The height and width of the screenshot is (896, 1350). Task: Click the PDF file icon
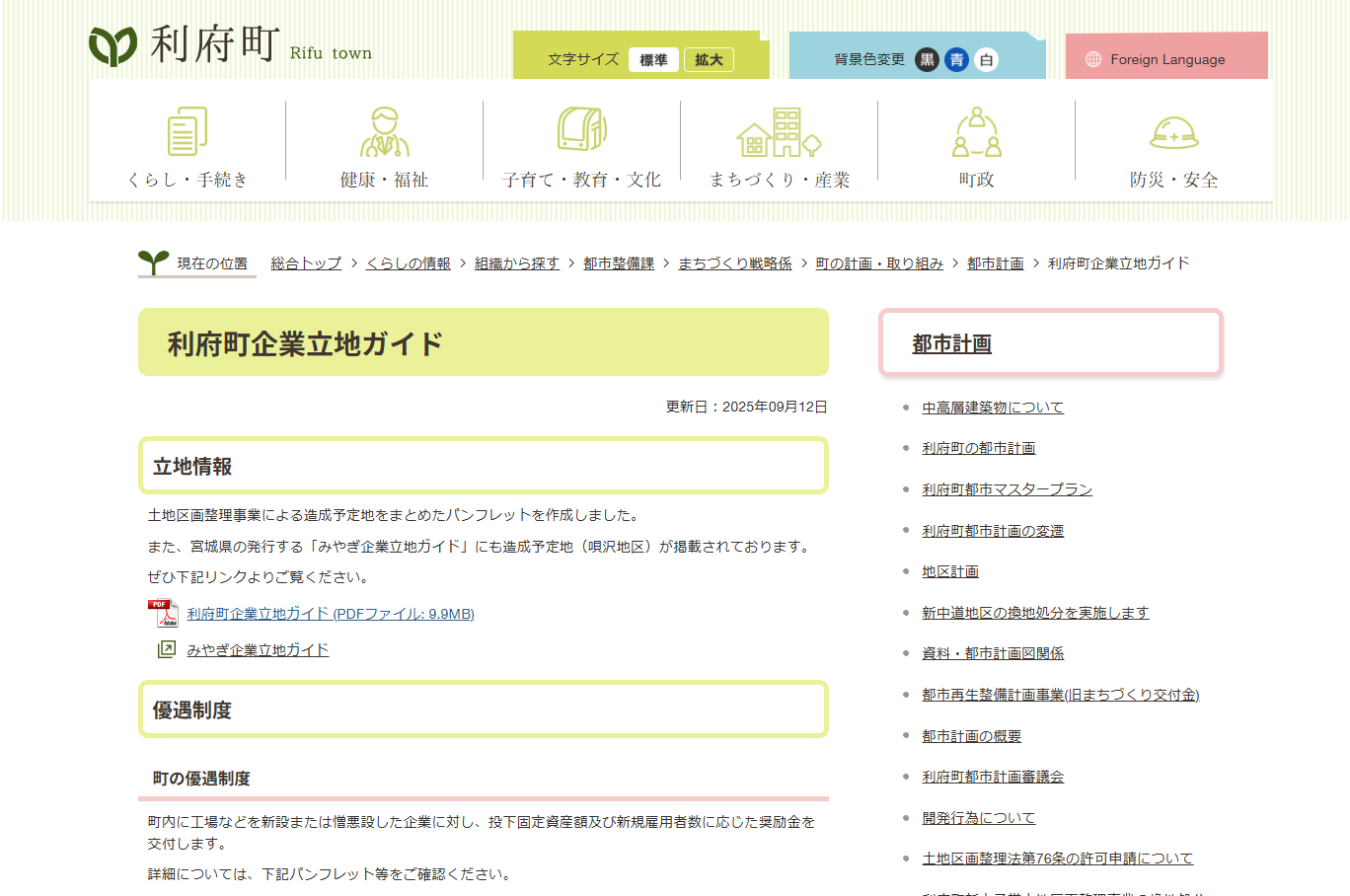163,614
